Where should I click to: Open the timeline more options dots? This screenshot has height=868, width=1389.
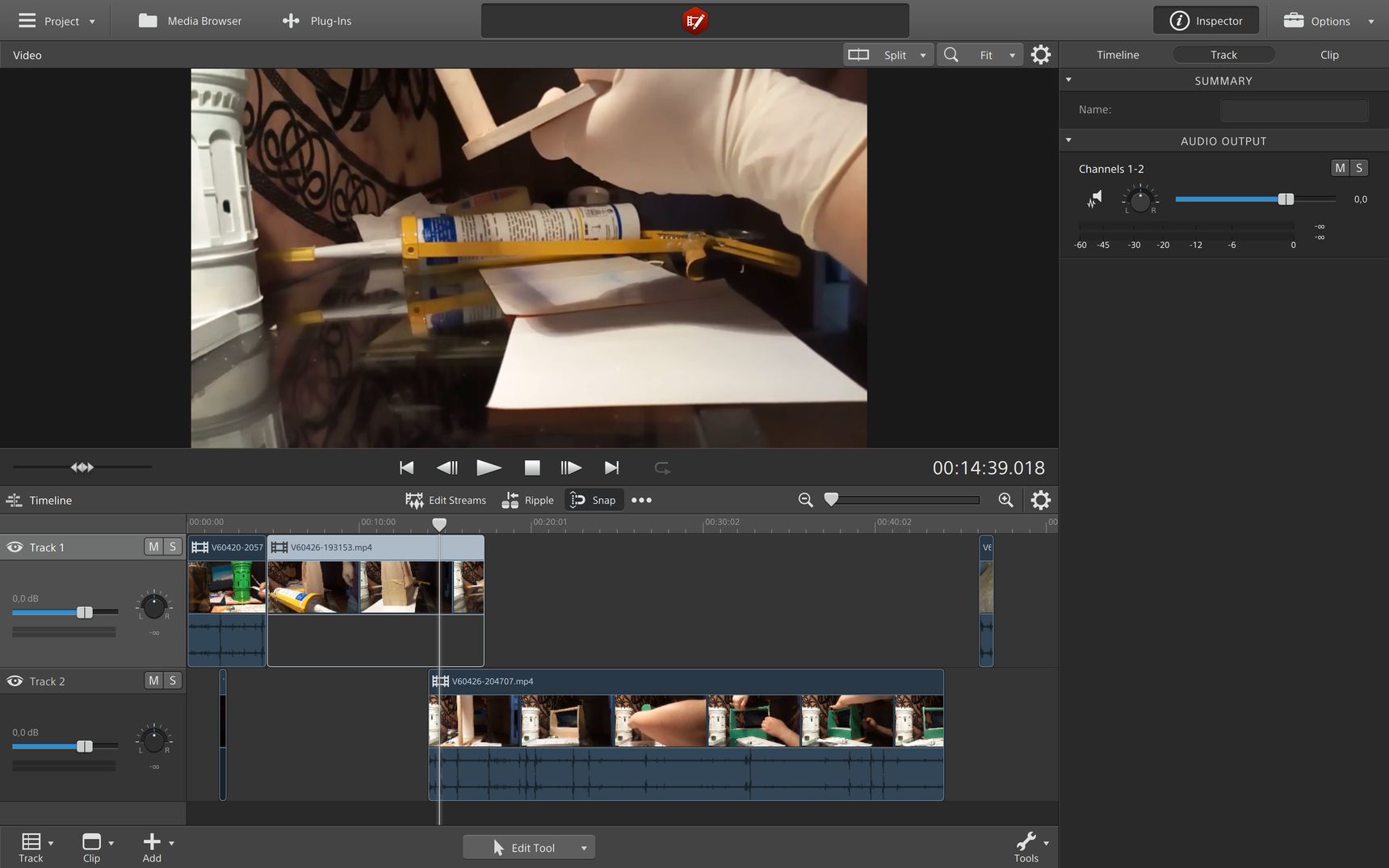click(x=641, y=500)
